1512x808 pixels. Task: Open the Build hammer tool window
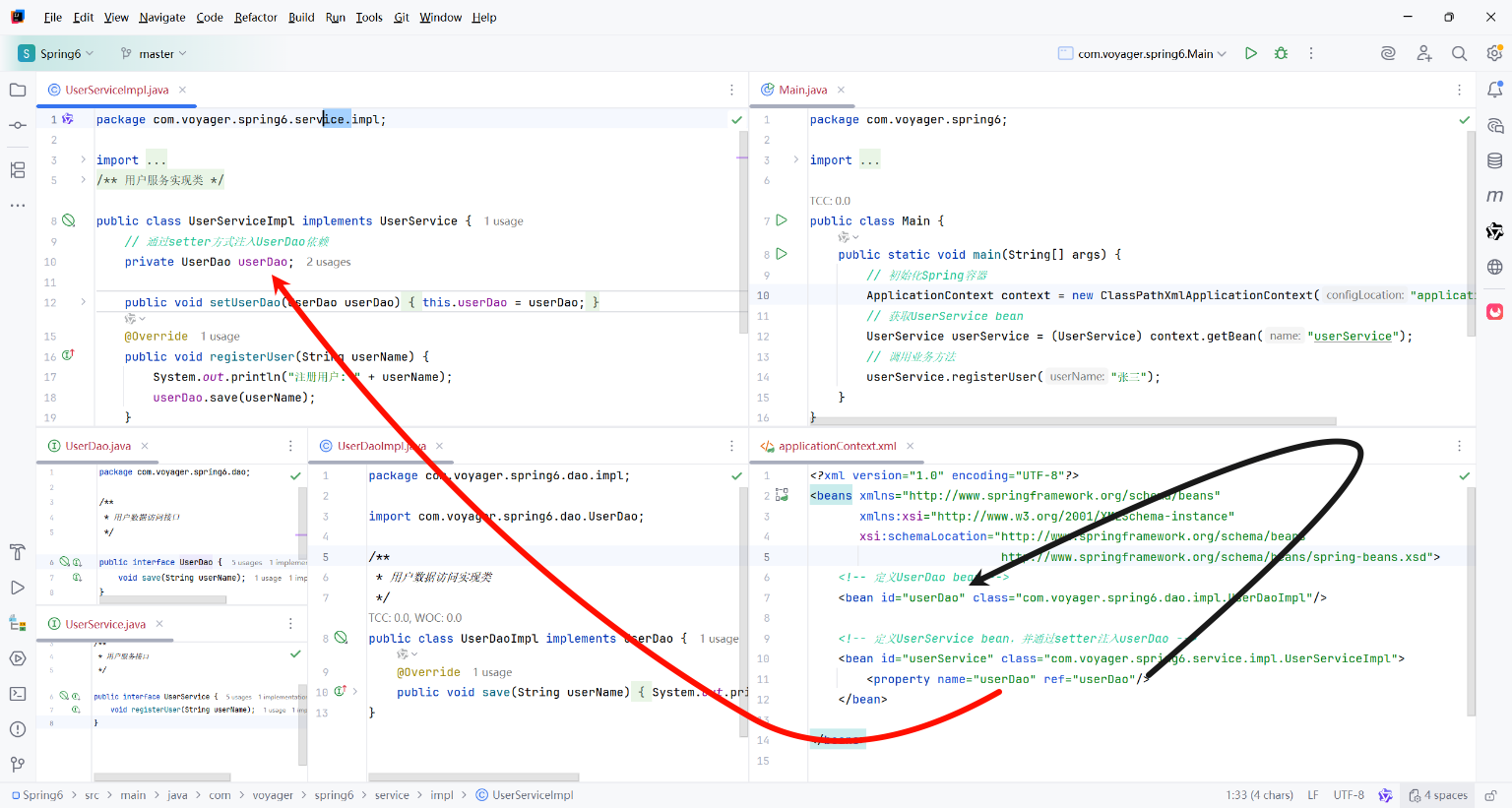point(17,552)
